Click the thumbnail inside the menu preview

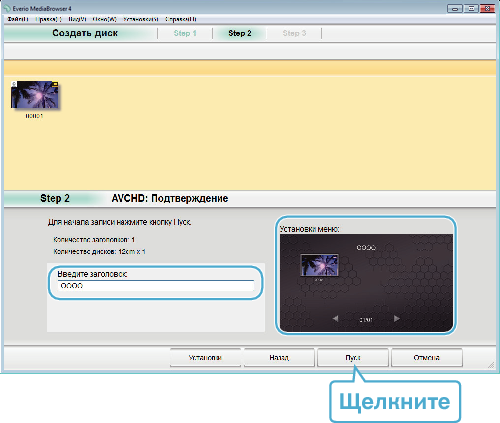319,265
